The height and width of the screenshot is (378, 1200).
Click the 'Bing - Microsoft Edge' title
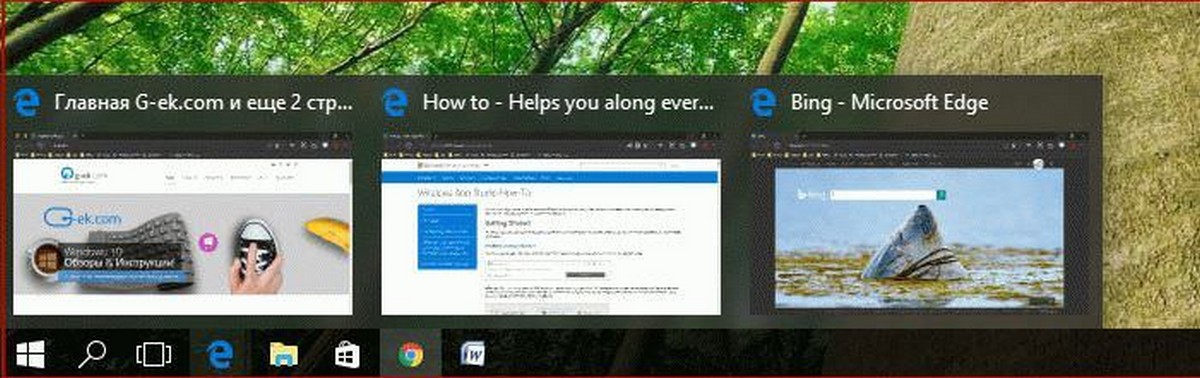pos(889,102)
